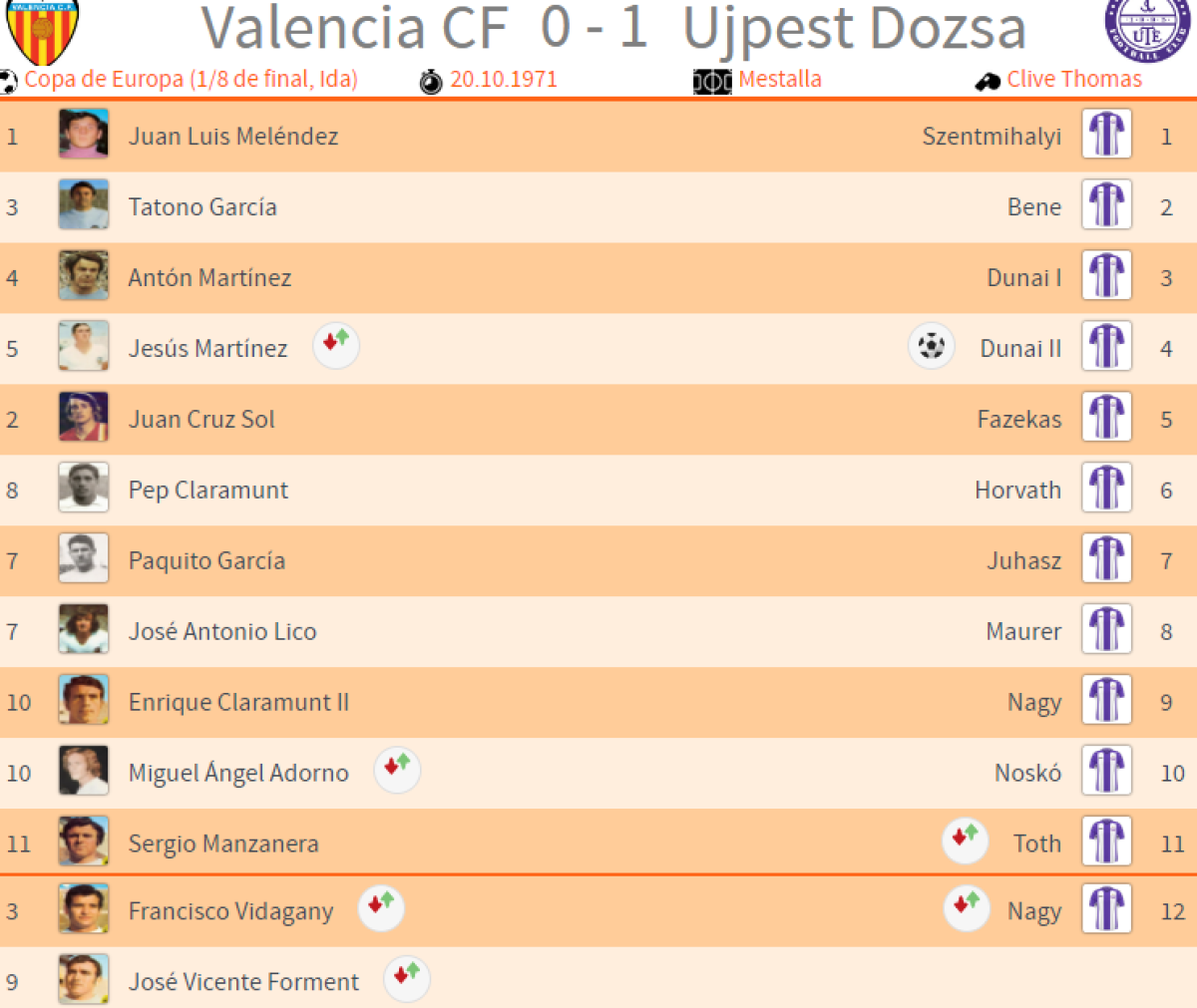The image size is (1197, 1008).
Task: Open Pep Claramunt player page
Action: 207,491
